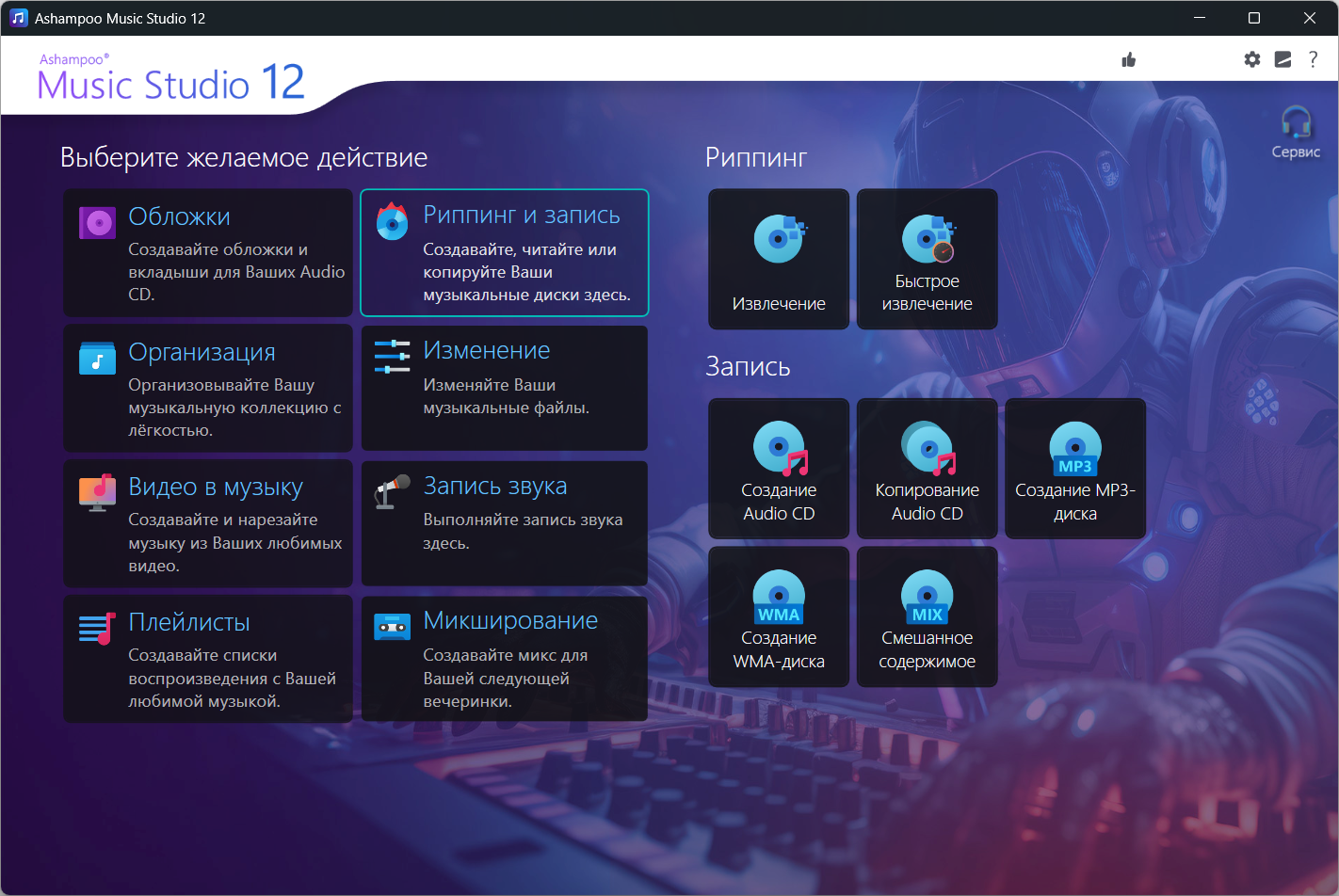Open settings via the gear icon

1252,59
